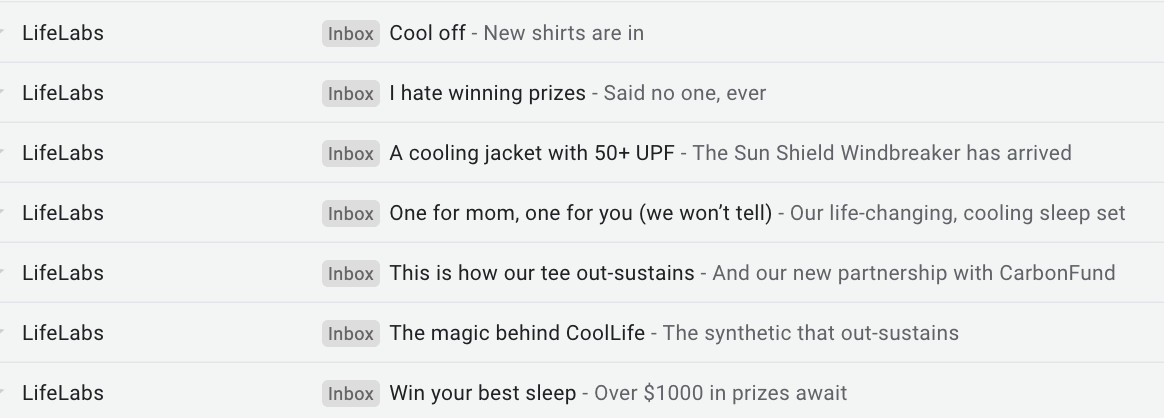This screenshot has height=418, width=1164.
Task: Click Inbox label beside "Win your best sleep"
Action: point(350,394)
